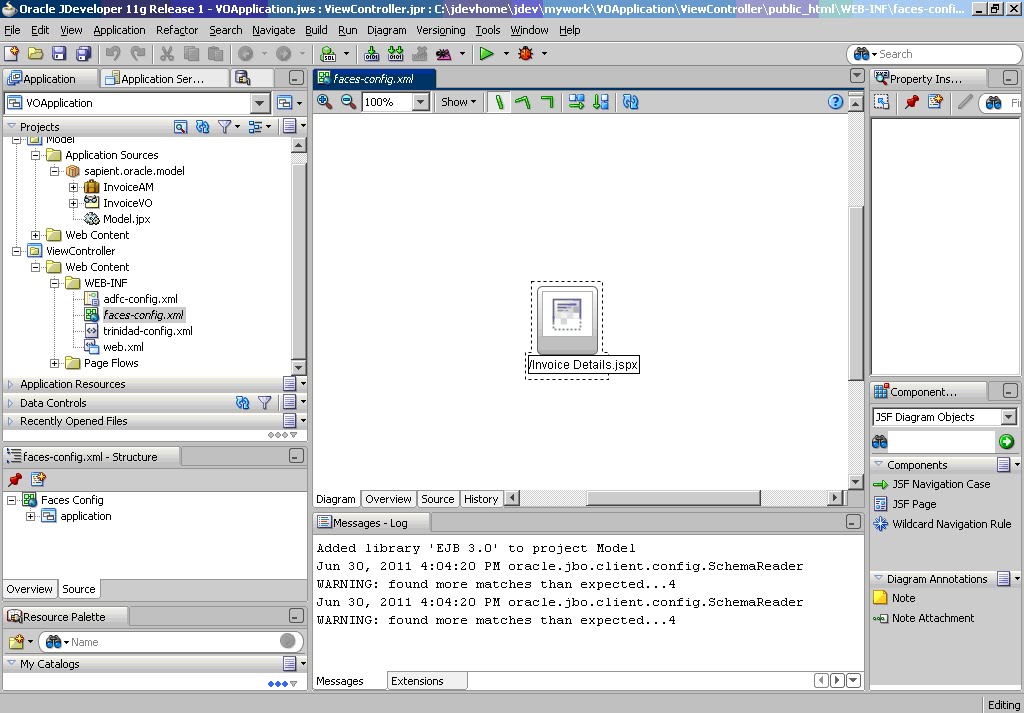
Task: Open the VOApplication selector dropdown
Action: (x=260, y=103)
